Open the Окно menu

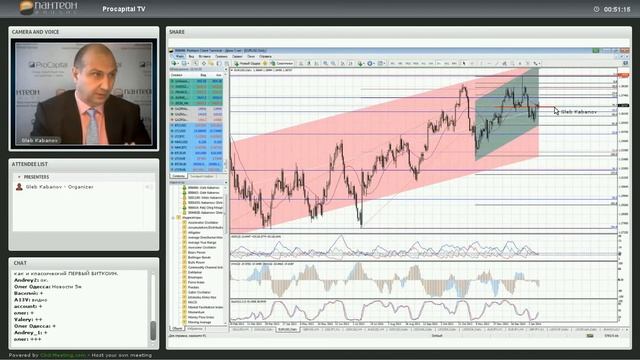pyautogui.click(x=251, y=56)
